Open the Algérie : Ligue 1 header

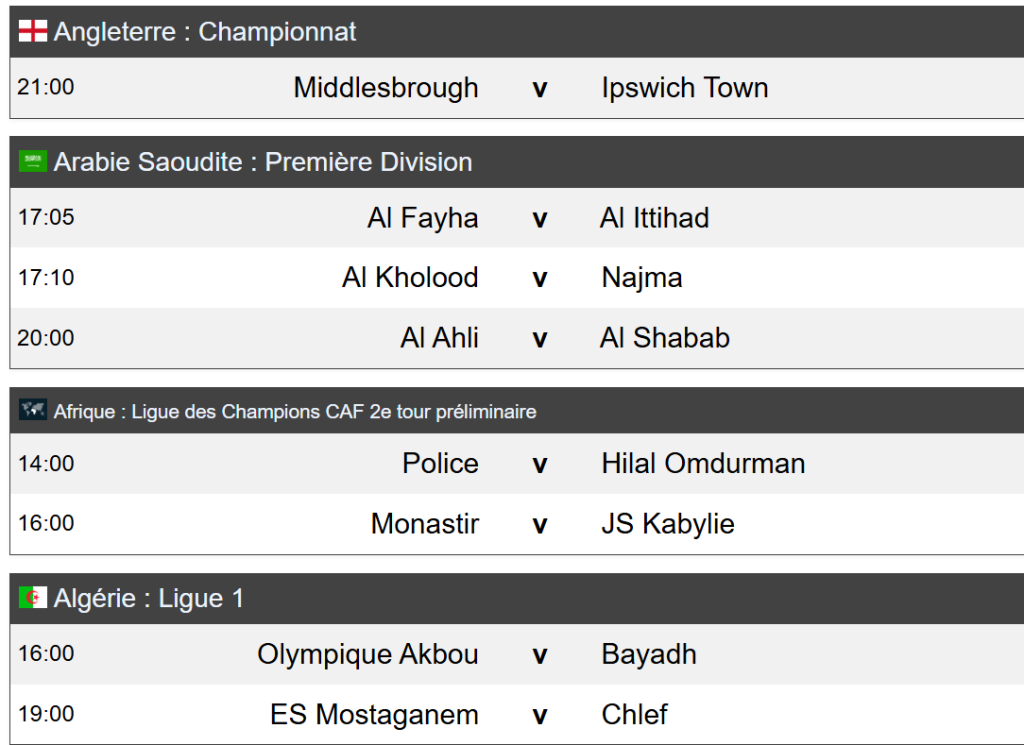(149, 599)
